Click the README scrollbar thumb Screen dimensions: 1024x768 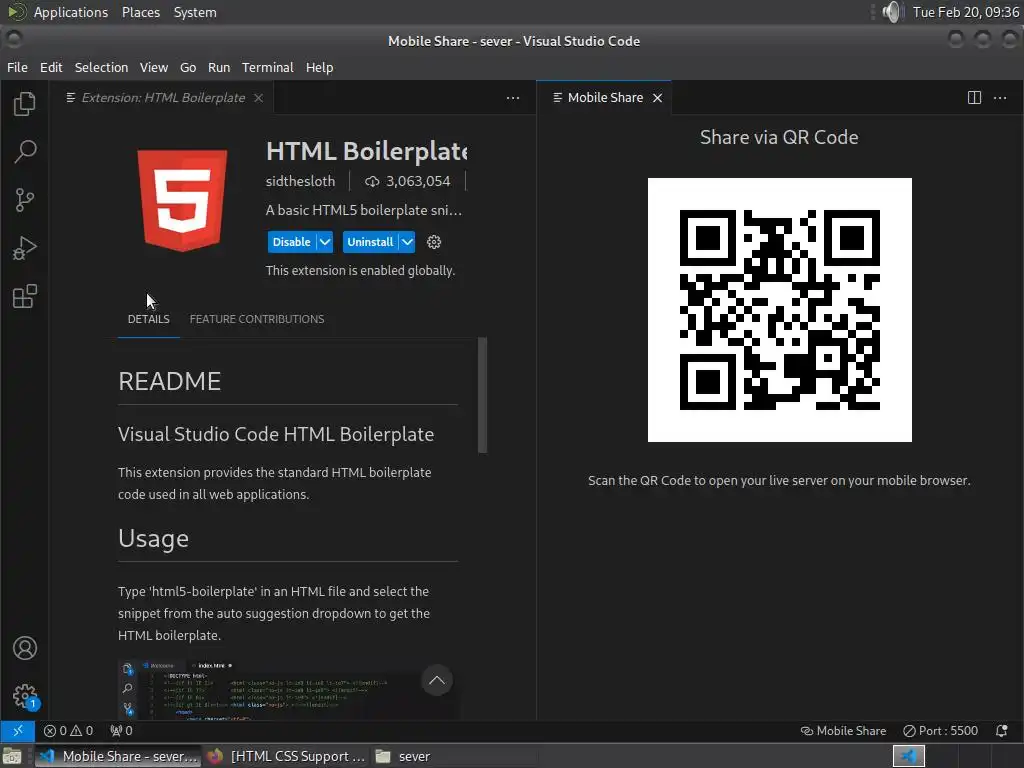point(483,394)
